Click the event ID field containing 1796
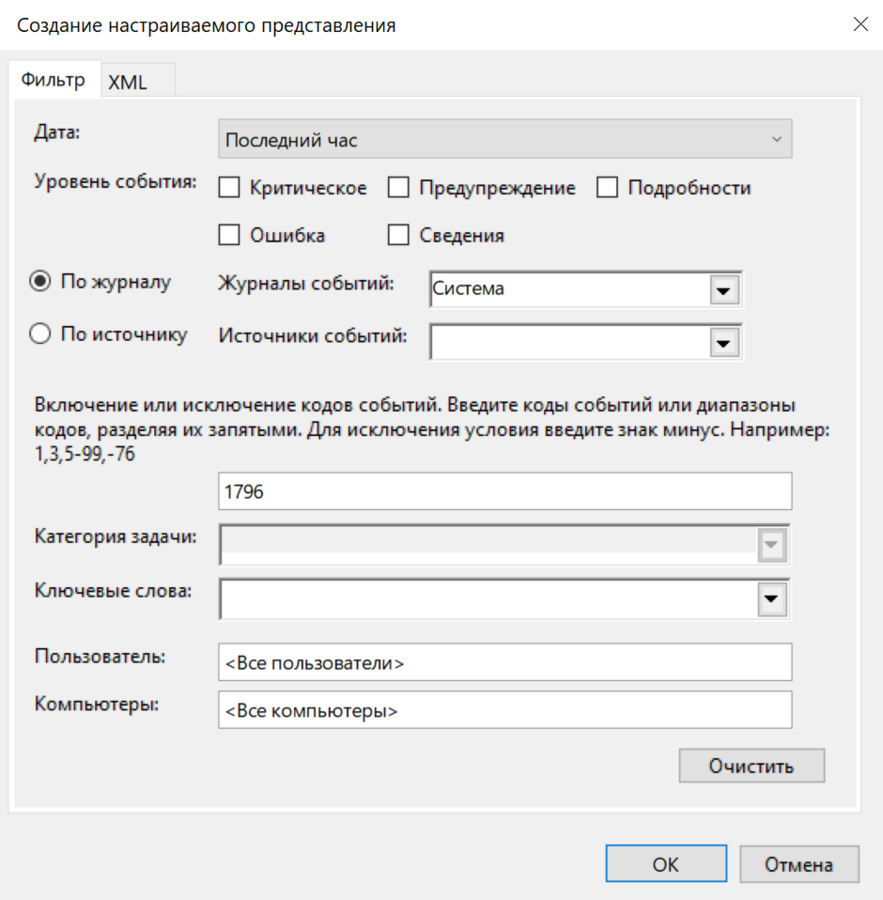Image resolution: width=883 pixels, height=900 pixels. coord(505,492)
